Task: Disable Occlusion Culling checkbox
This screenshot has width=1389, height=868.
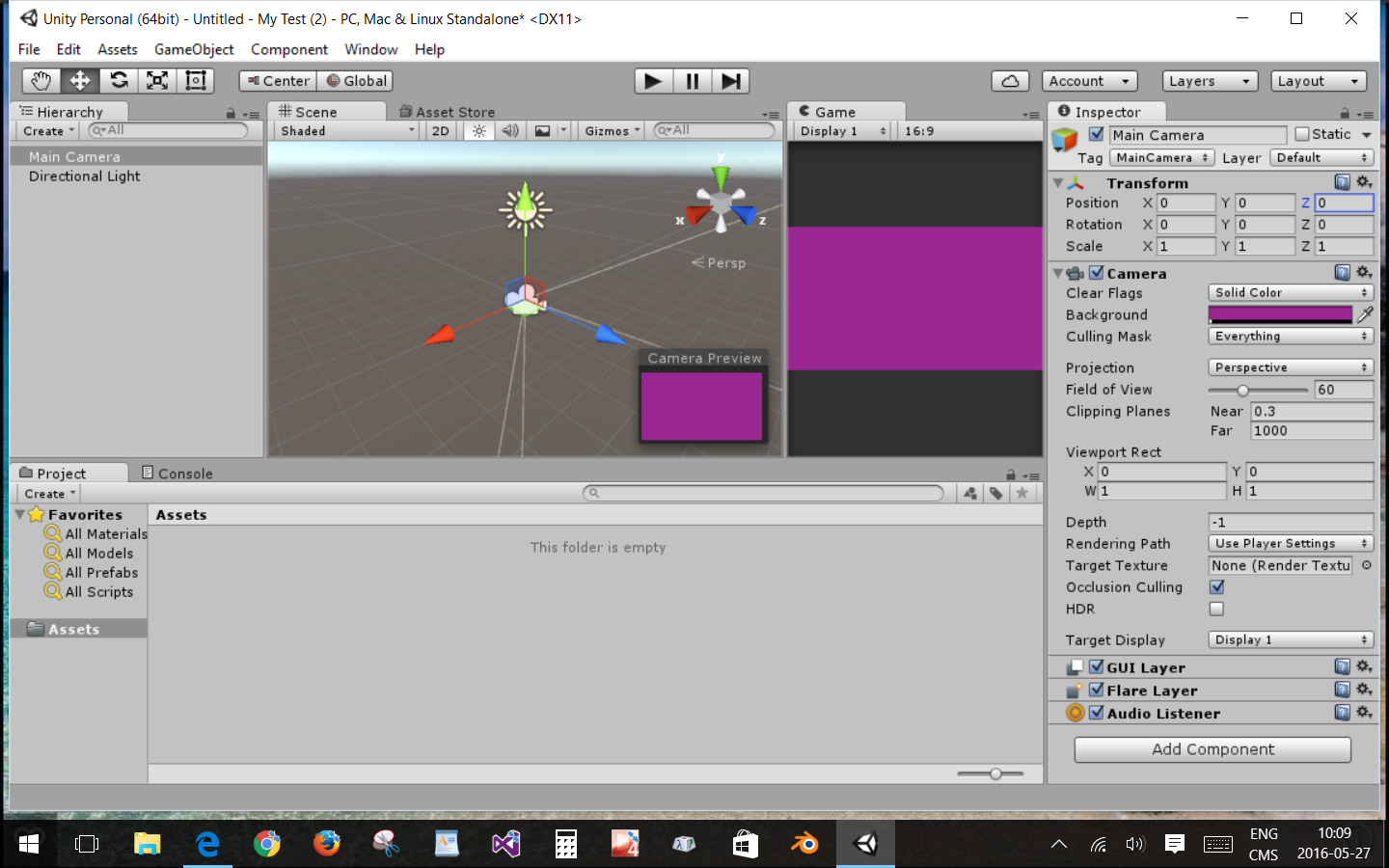Action: [1216, 586]
